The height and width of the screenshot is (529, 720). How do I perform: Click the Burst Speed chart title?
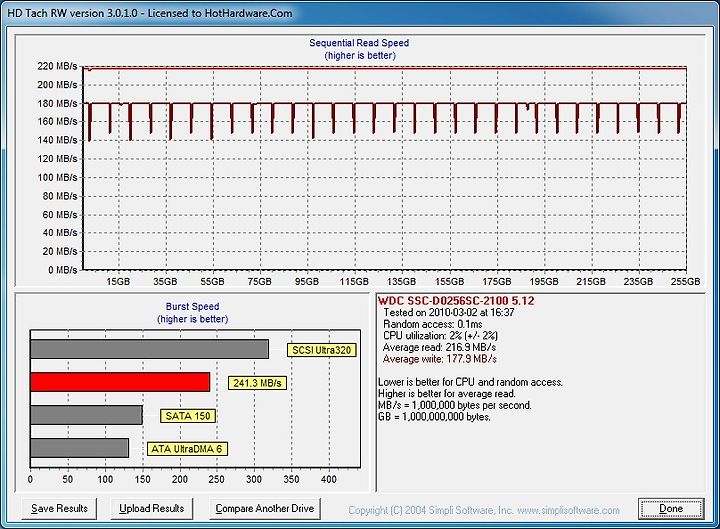192,306
